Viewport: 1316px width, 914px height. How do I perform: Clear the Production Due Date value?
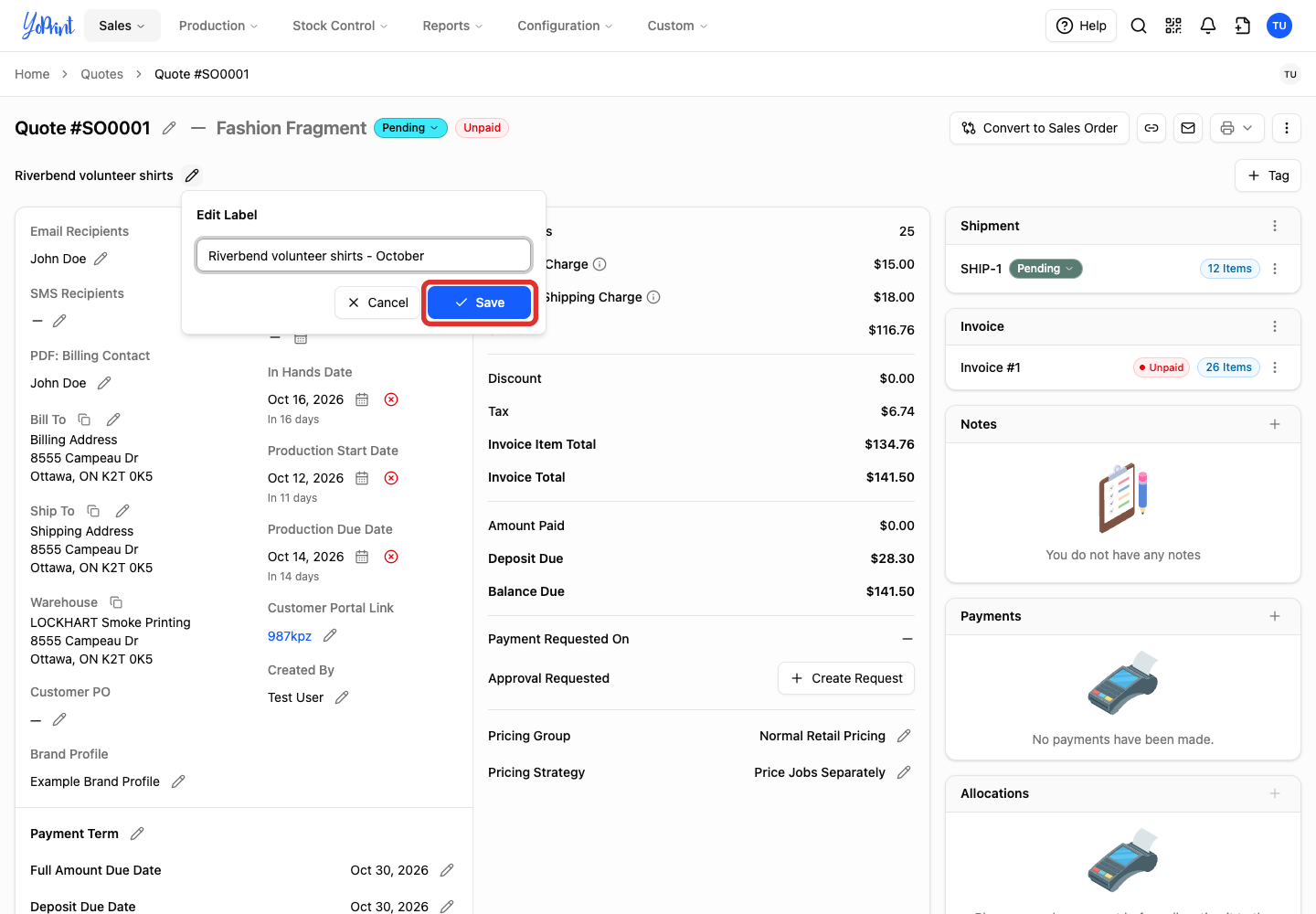click(x=391, y=557)
